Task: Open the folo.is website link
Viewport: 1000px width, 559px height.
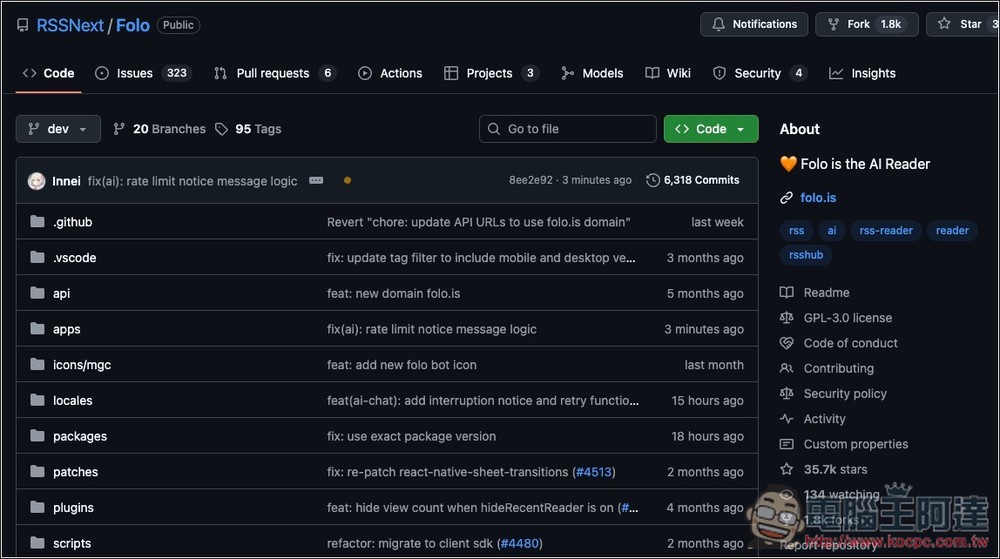Action: (x=818, y=198)
